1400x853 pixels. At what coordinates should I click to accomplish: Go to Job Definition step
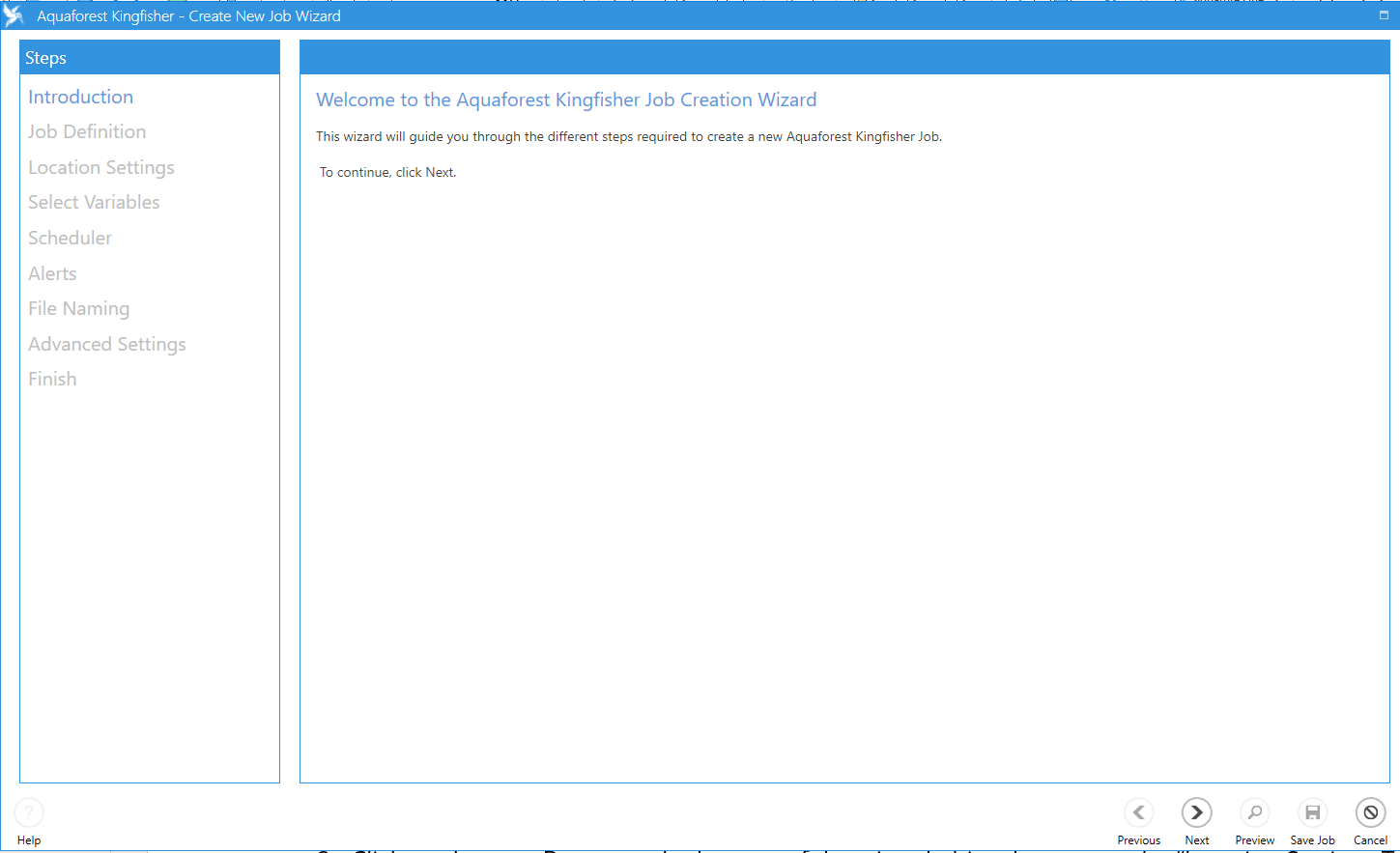87,132
